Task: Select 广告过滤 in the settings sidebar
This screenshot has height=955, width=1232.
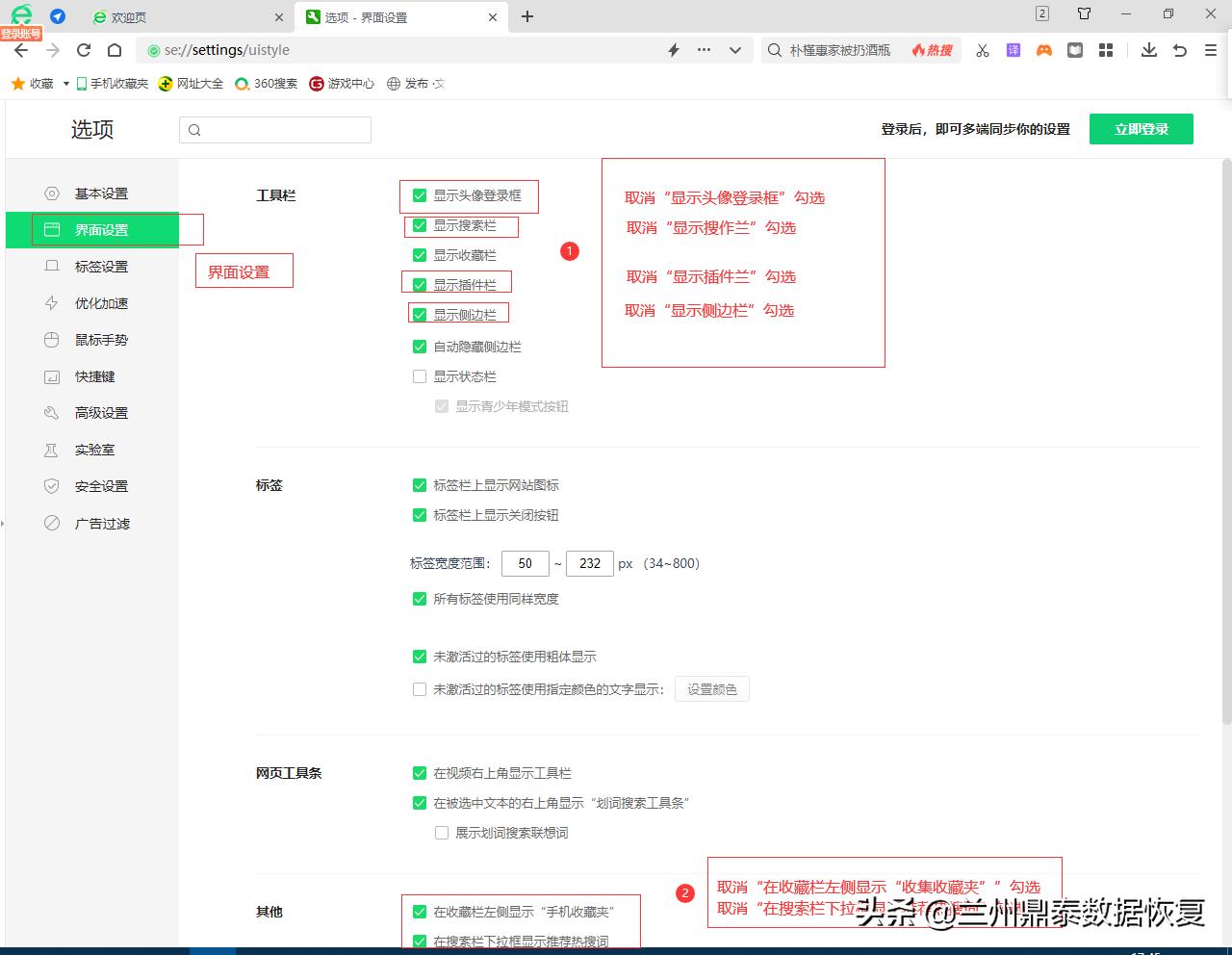Action: coord(101,523)
